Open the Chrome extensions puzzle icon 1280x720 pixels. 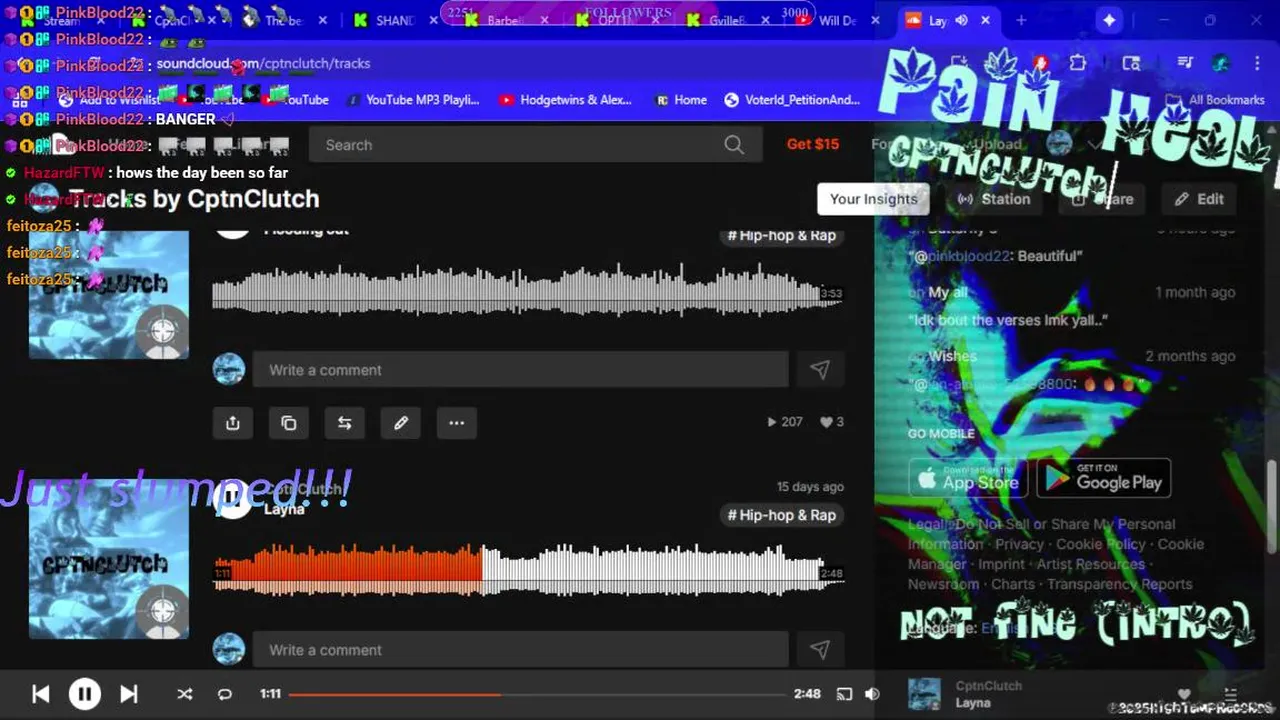click(x=1077, y=63)
